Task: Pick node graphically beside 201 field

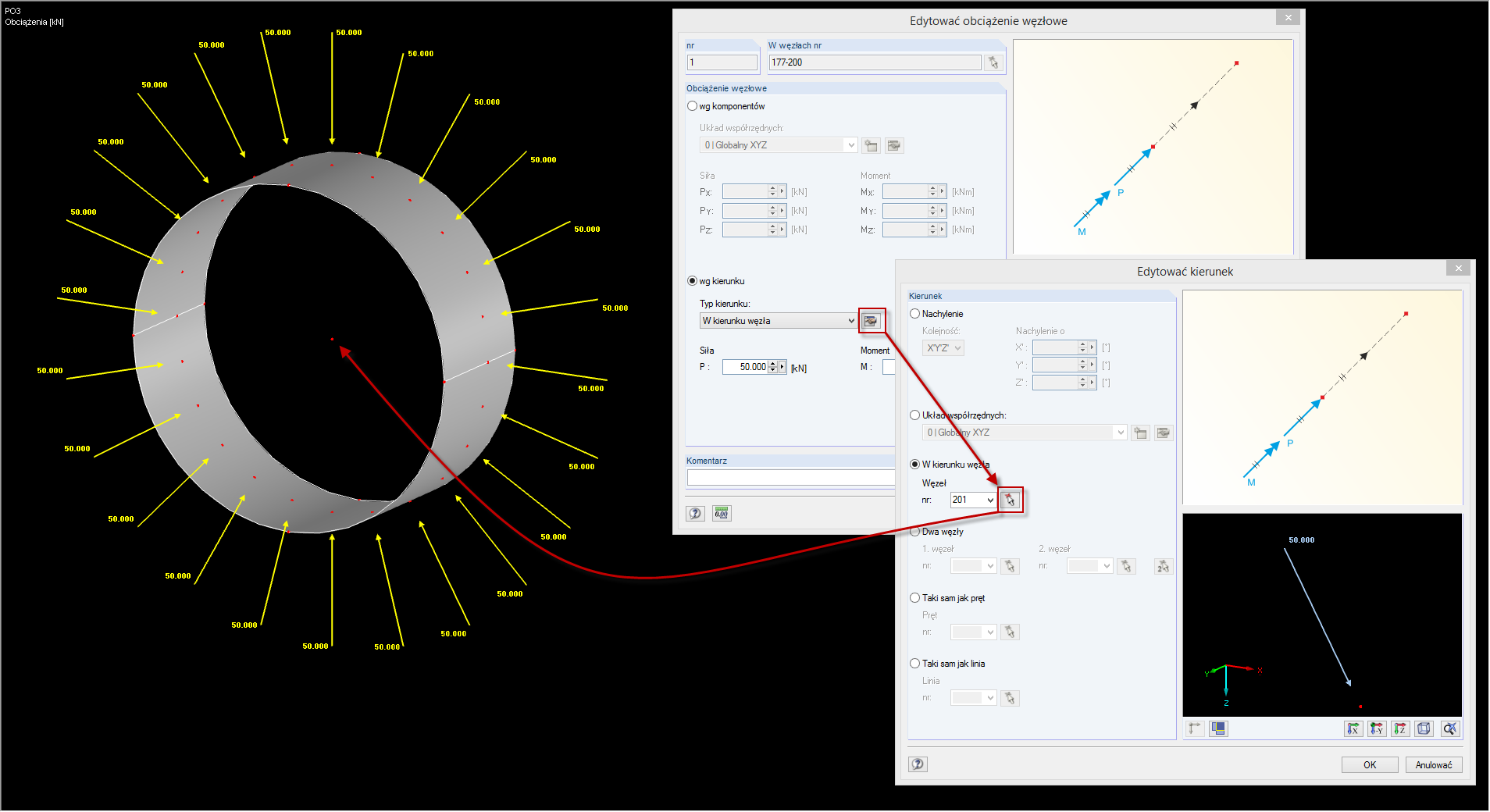Action: click(1011, 500)
